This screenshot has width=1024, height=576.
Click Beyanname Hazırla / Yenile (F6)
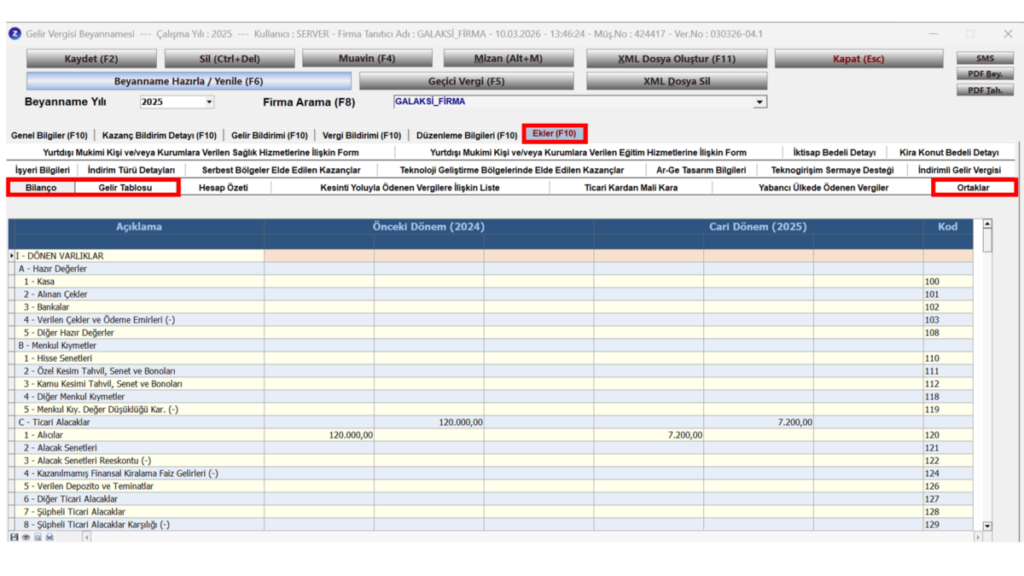(x=189, y=82)
